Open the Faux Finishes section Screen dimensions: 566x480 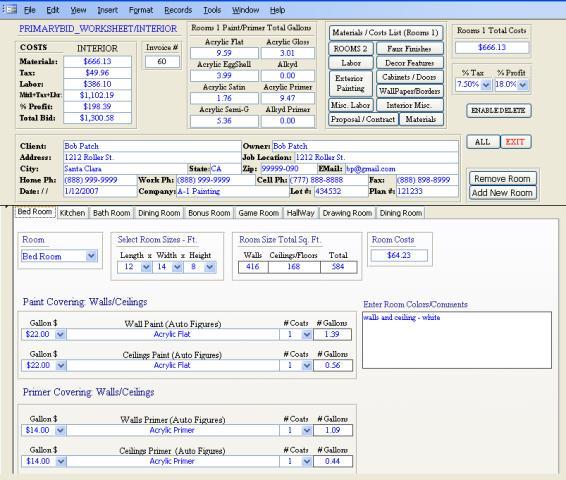pos(409,49)
